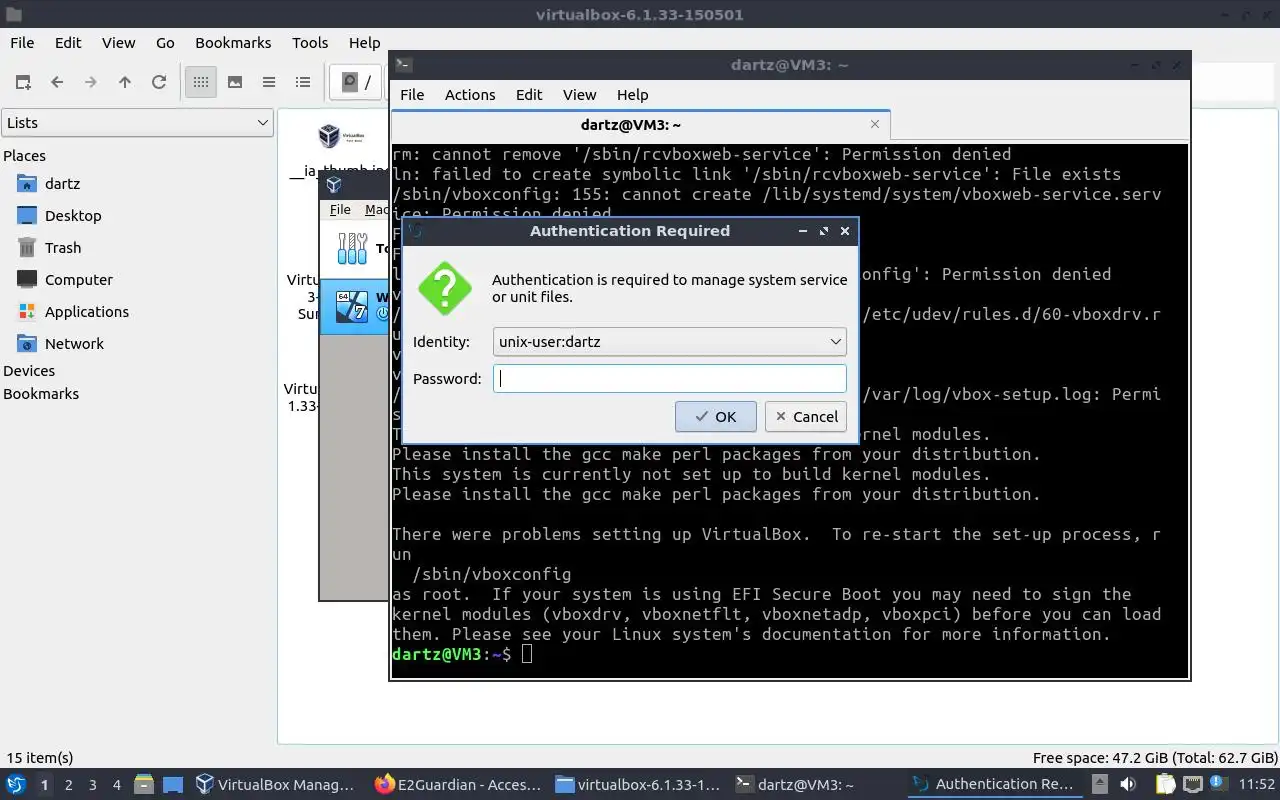Select Tools icon in VirtualBox Manager
Screen dimensions: 1280x800
tap(352, 248)
